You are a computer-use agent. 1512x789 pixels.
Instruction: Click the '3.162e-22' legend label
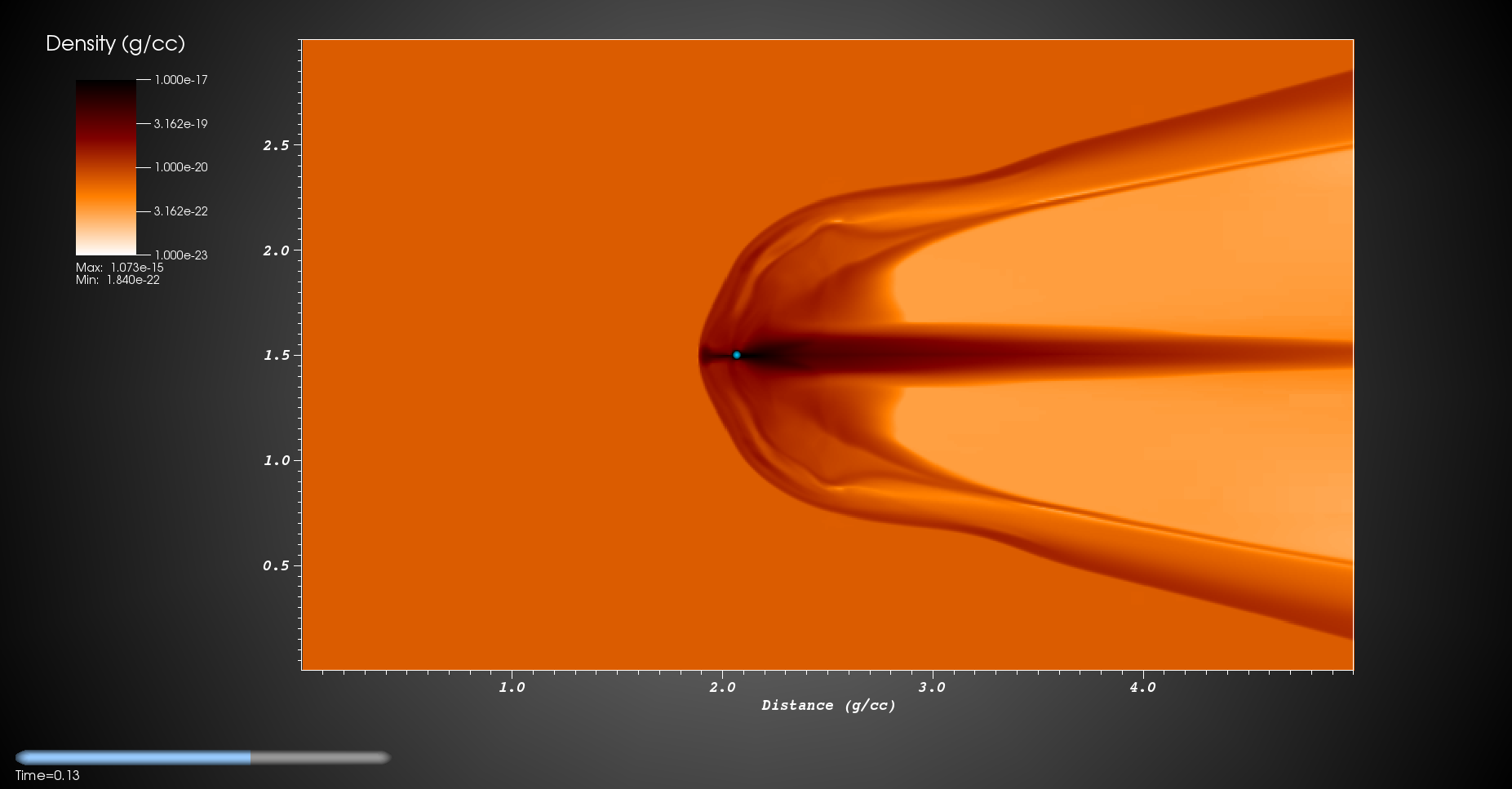(181, 211)
